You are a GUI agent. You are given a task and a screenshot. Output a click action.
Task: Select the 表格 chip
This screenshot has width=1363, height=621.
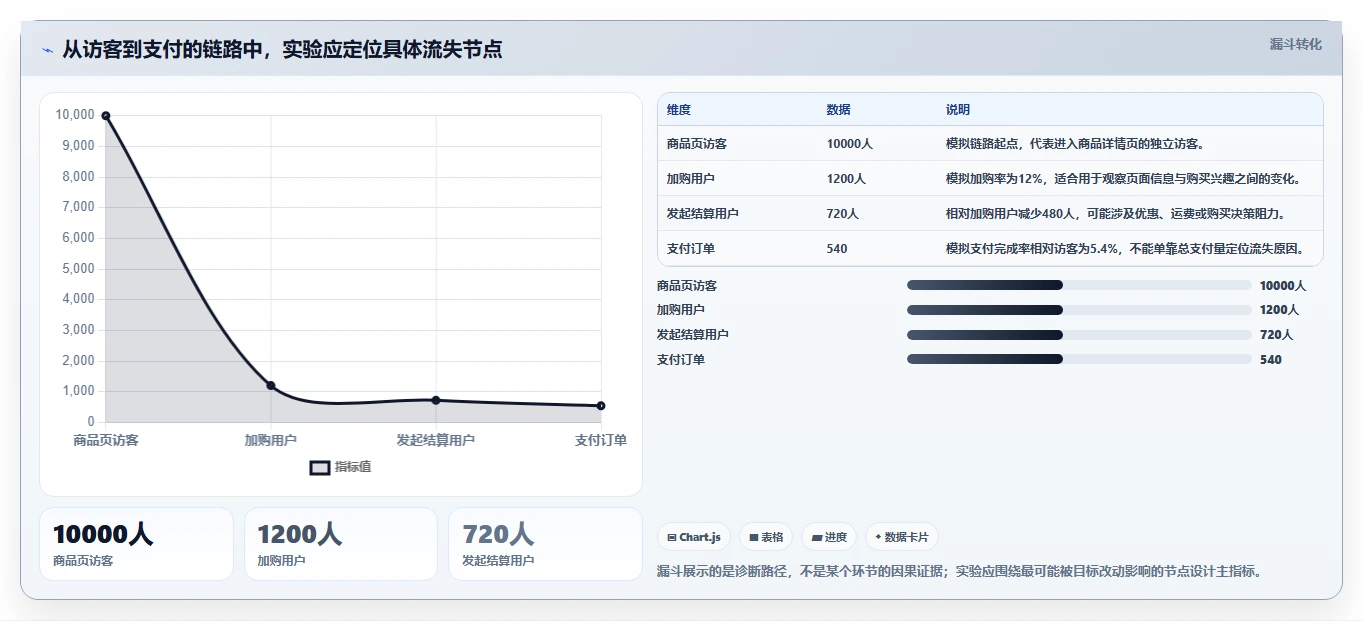[x=766, y=537]
